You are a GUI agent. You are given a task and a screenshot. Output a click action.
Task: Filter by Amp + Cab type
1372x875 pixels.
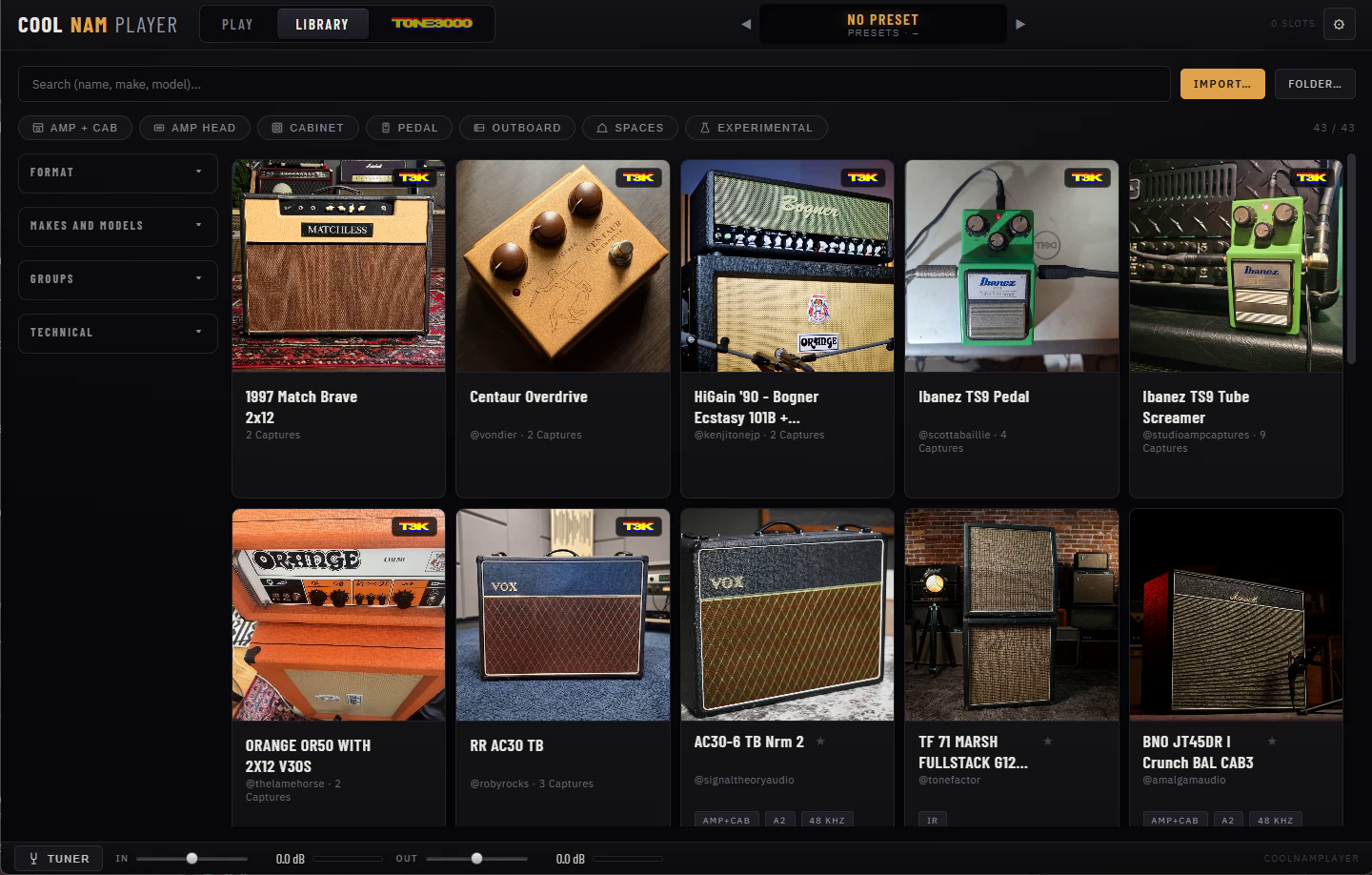click(x=74, y=128)
